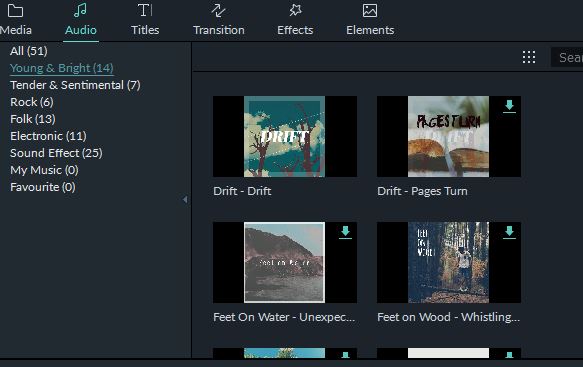
Task: Download the Feet On Water track
Action: pyautogui.click(x=345, y=232)
